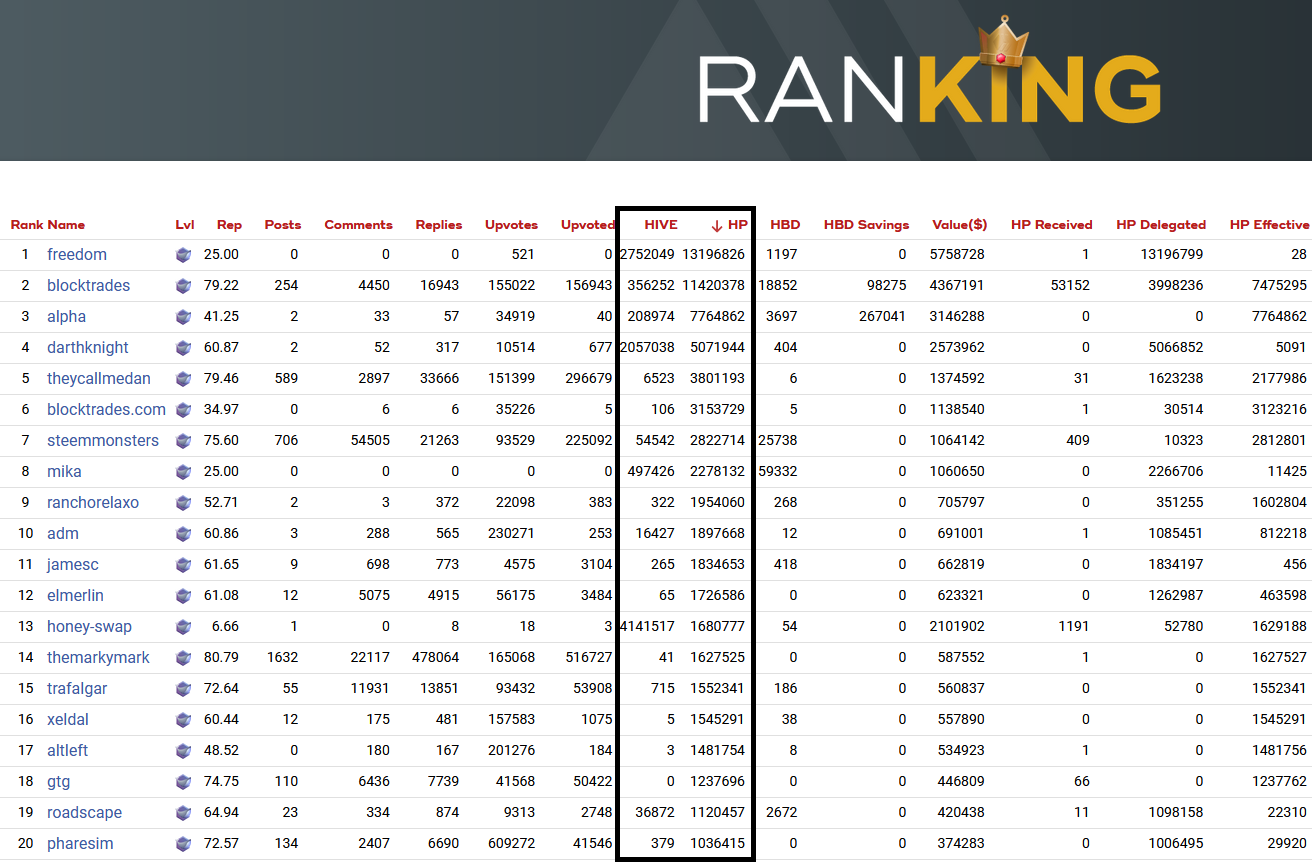This screenshot has width=1312, height=864.
Task: Click the level badge icon for steemmonsters
Action: pyautogui.click(x=183, y=441)
